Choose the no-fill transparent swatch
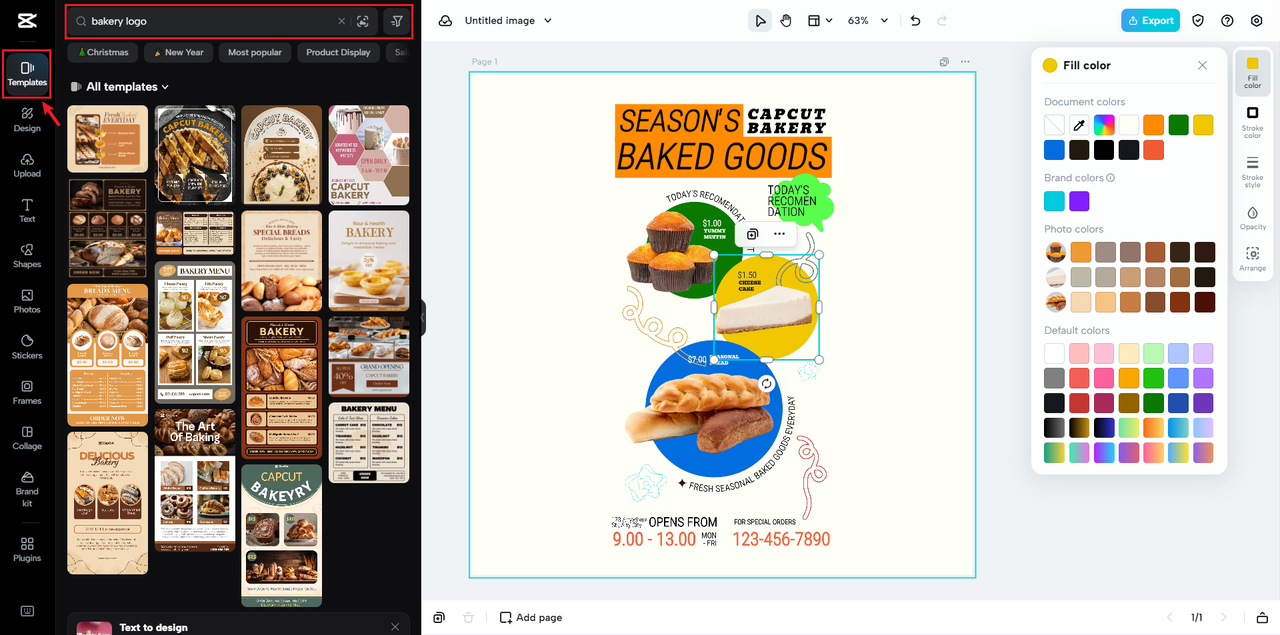This screenshot has width=1280, height=635. click(x=1054, y=125)
